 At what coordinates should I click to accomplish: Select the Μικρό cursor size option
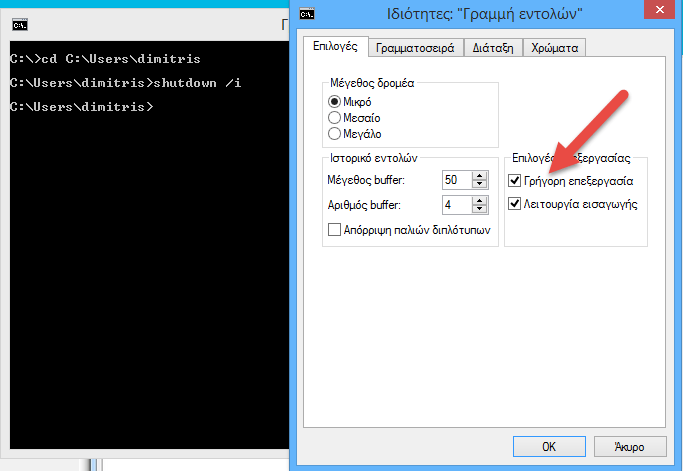[x=336, y=101]
